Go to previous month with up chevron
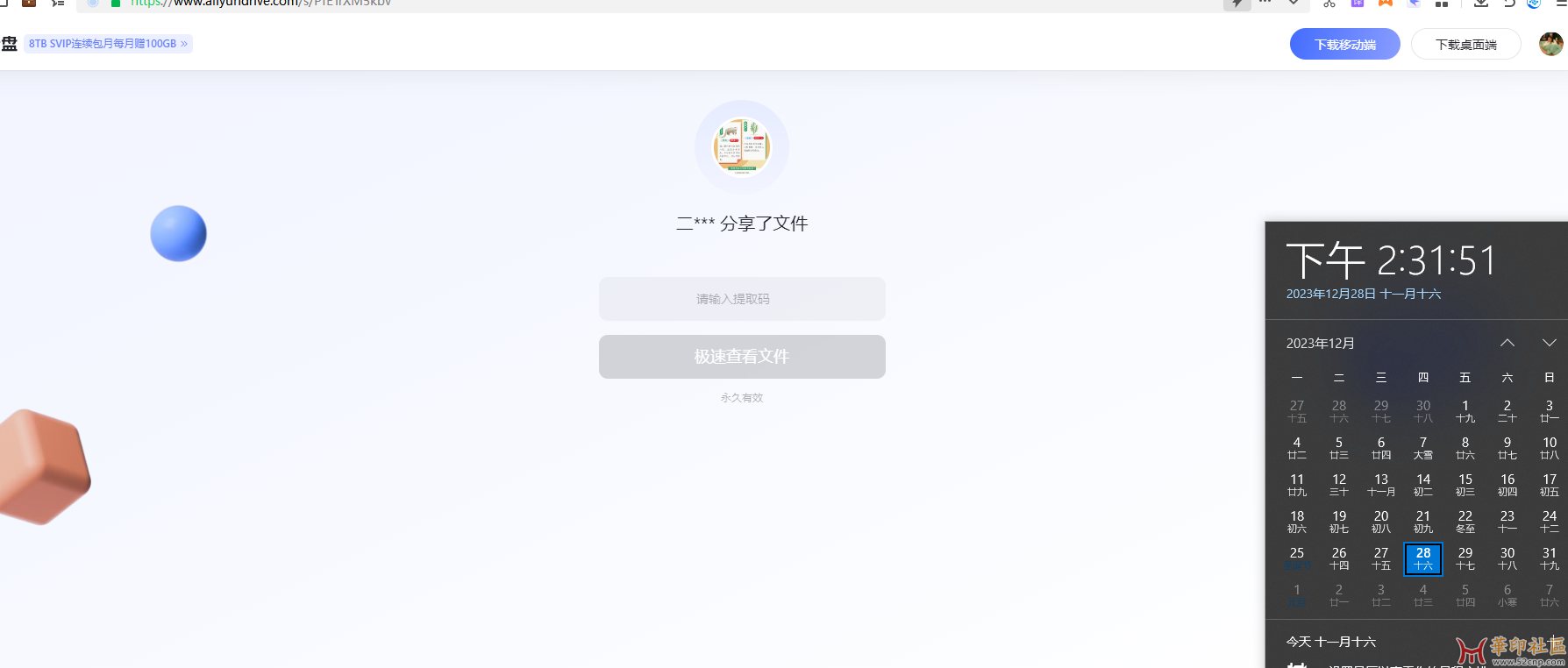The image size is (1568, 668). click(x=1507, y=343)
